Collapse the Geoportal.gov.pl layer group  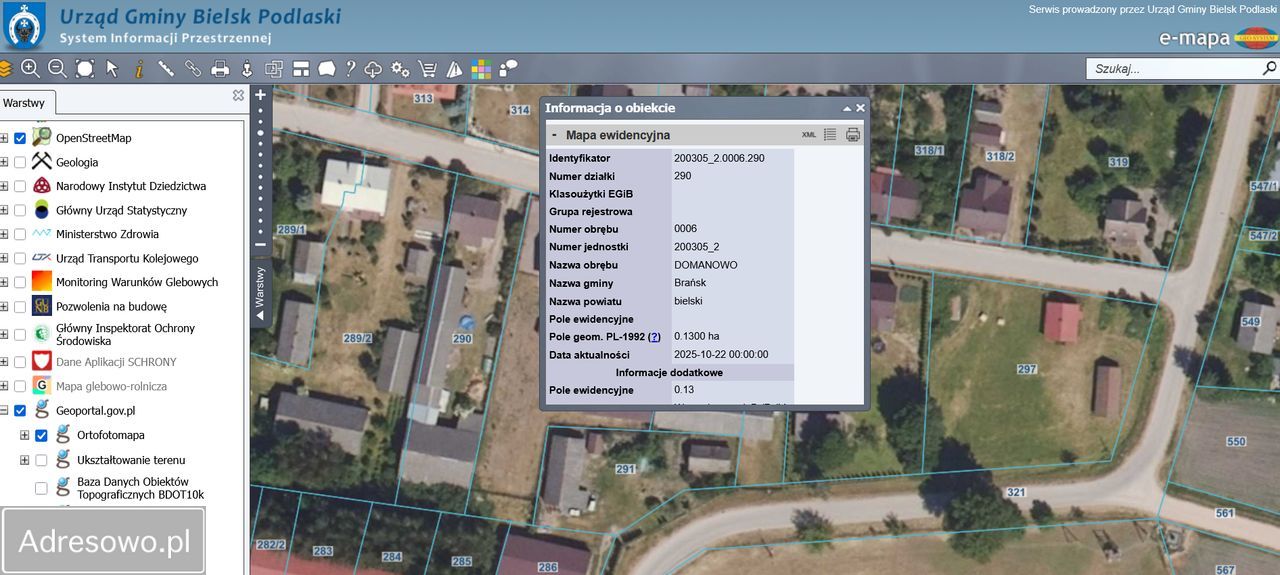coord(4,411)
